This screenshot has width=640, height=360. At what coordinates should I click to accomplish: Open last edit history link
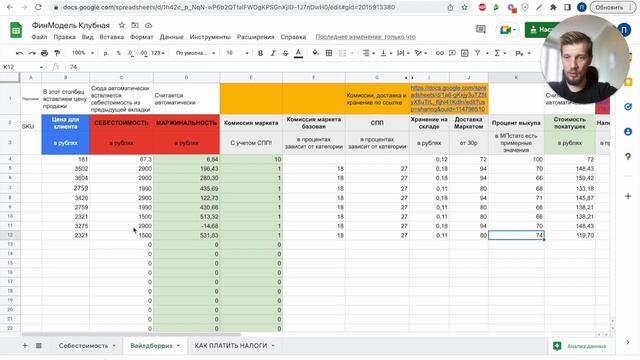[365, 37]
